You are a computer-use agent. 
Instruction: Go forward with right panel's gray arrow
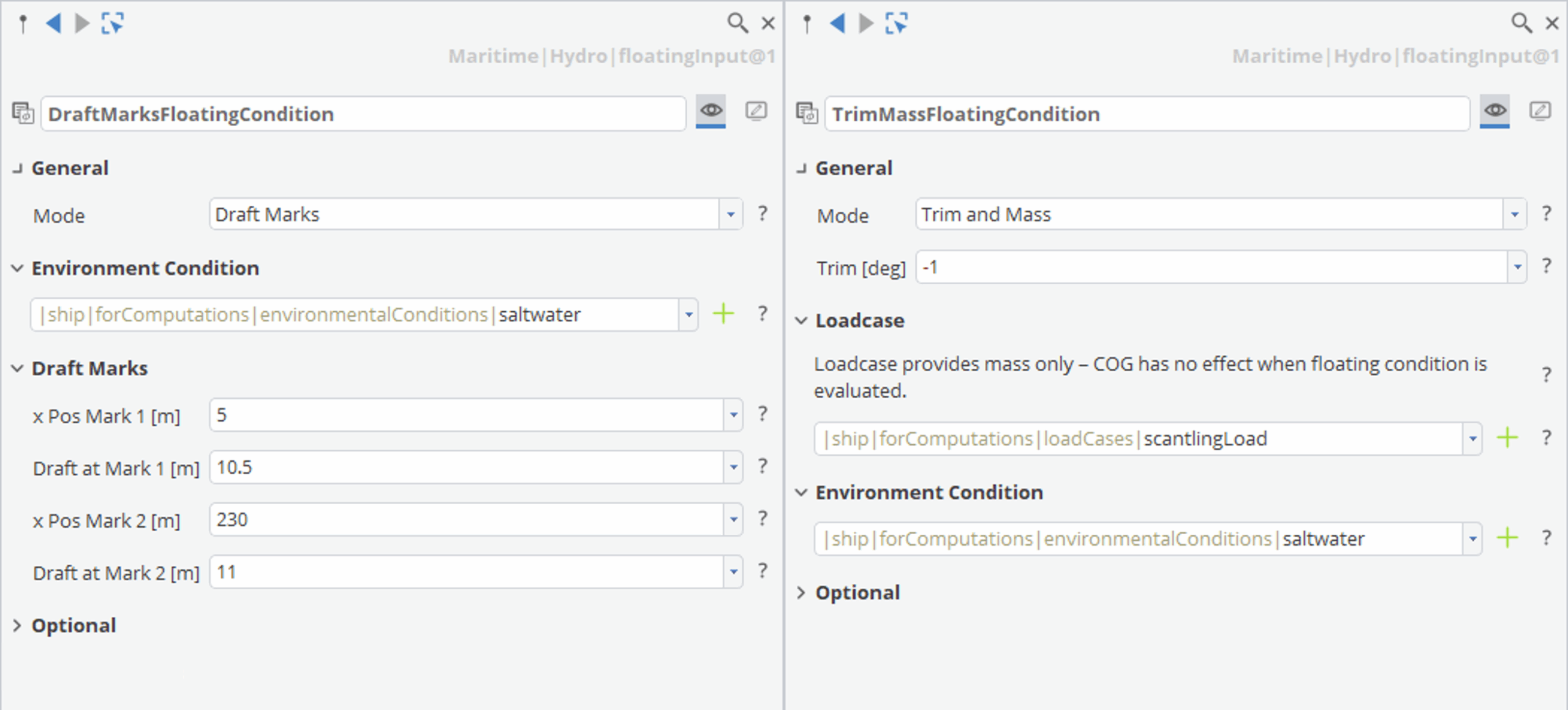pos(865,24)
